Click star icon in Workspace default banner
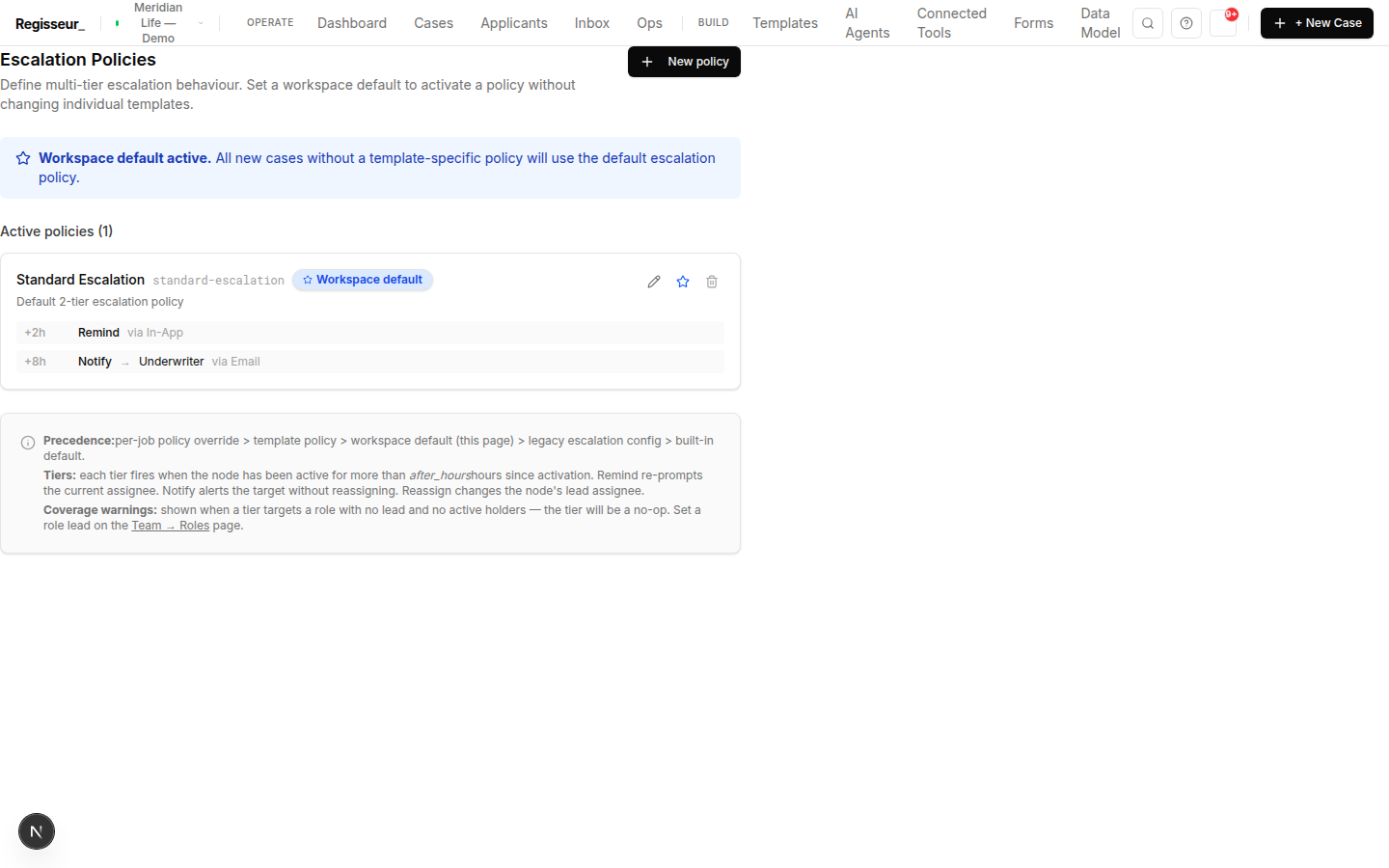1389x868 pixels. [23, 158]
